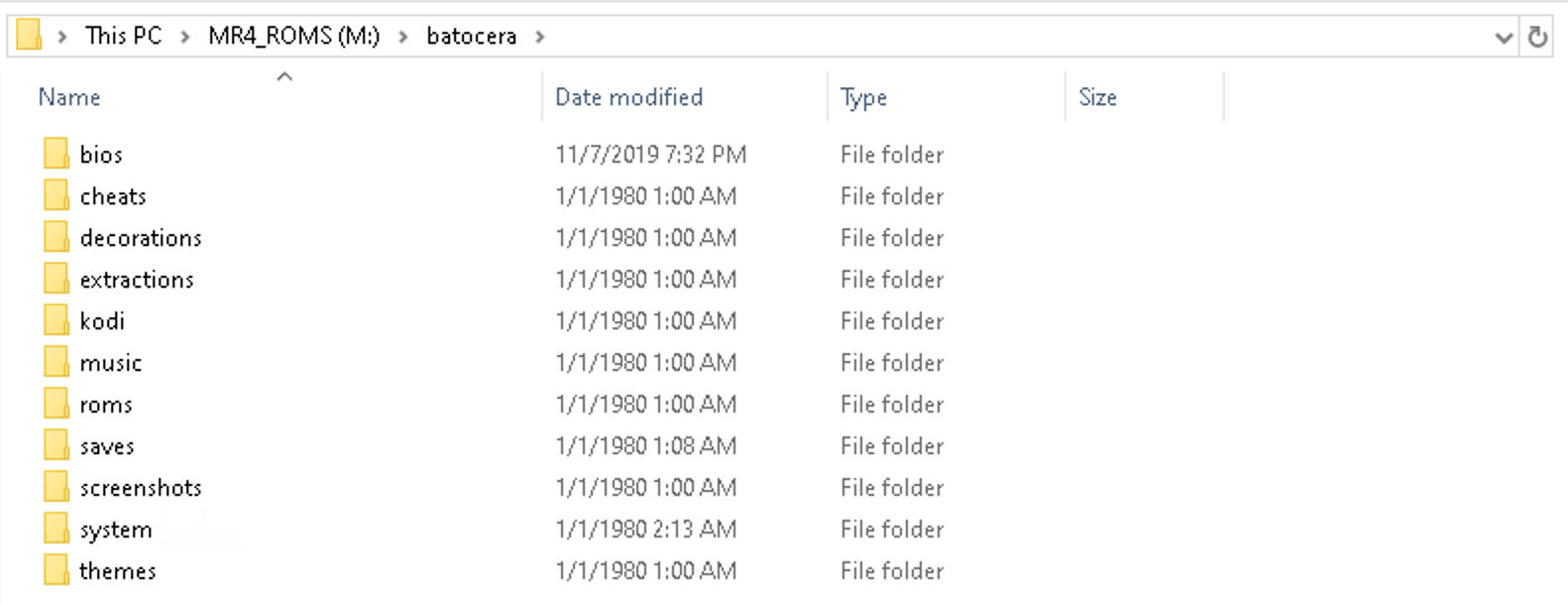This screenshot has height=605, width=1568.
Task: Click the Size column header
Action: tap(1097, 97)
